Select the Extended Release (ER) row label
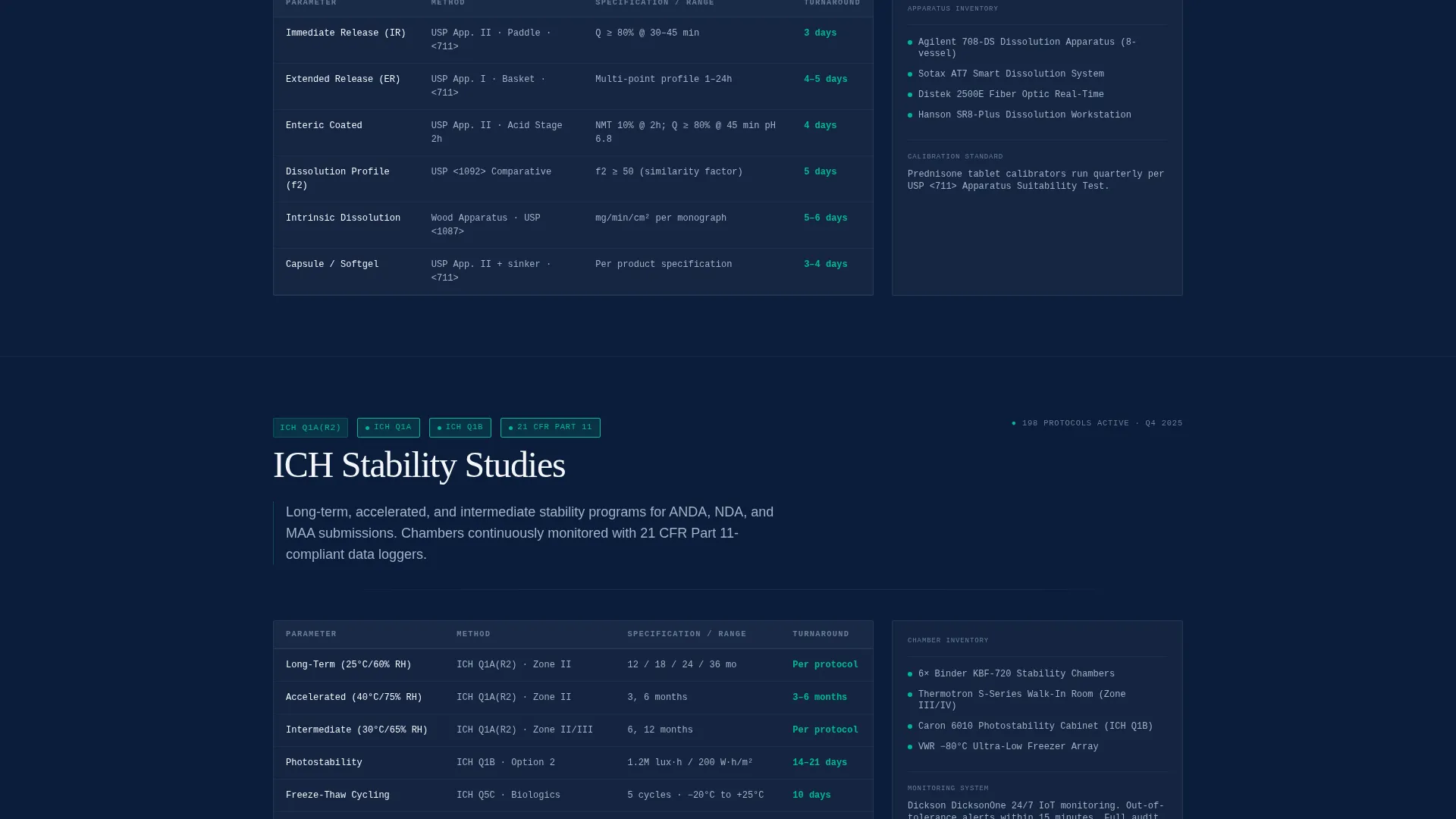The height and width of the screenshot is (819, 1456). point(343,80)
